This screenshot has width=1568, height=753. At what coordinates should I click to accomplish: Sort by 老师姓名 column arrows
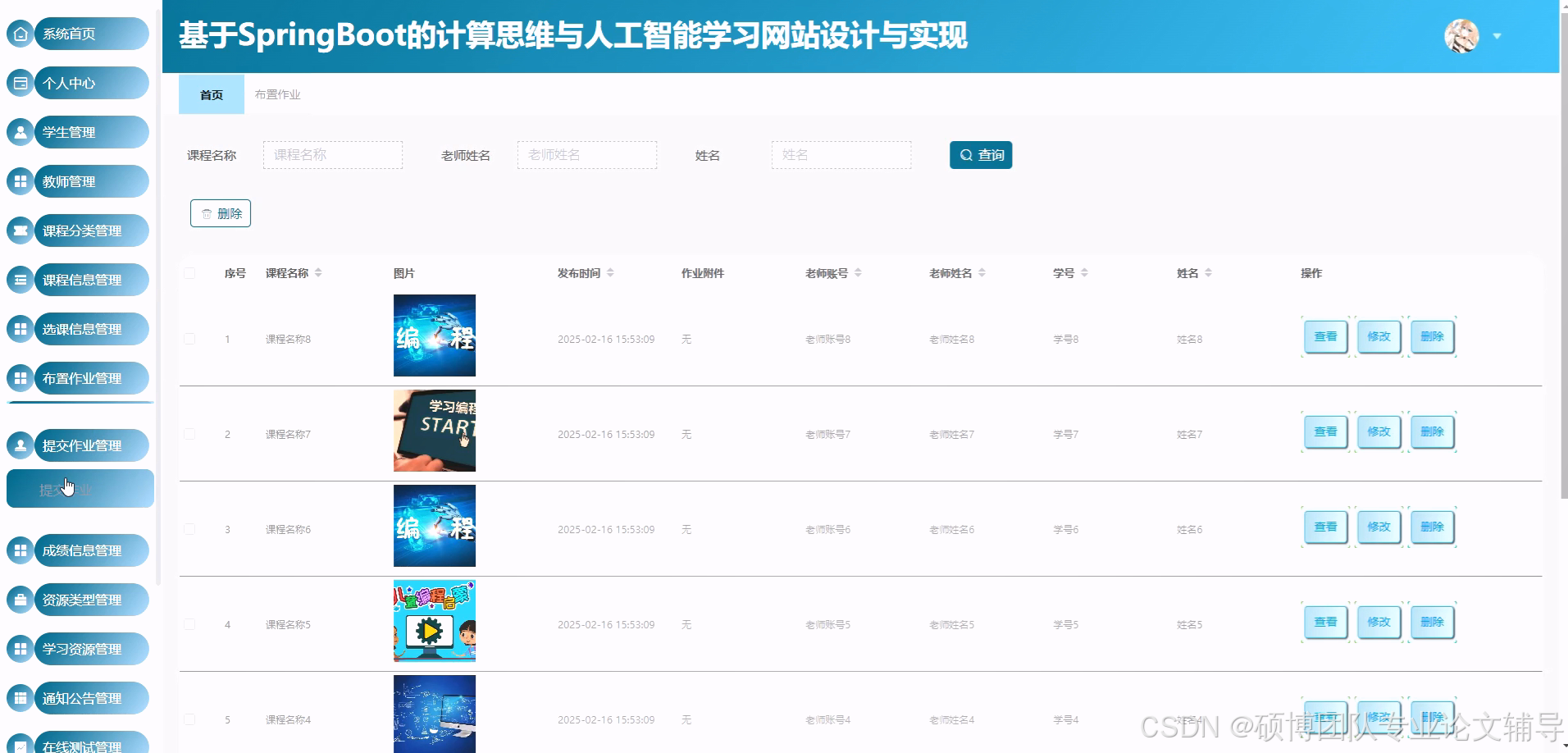pyautogui.click(x=982, y=273)
